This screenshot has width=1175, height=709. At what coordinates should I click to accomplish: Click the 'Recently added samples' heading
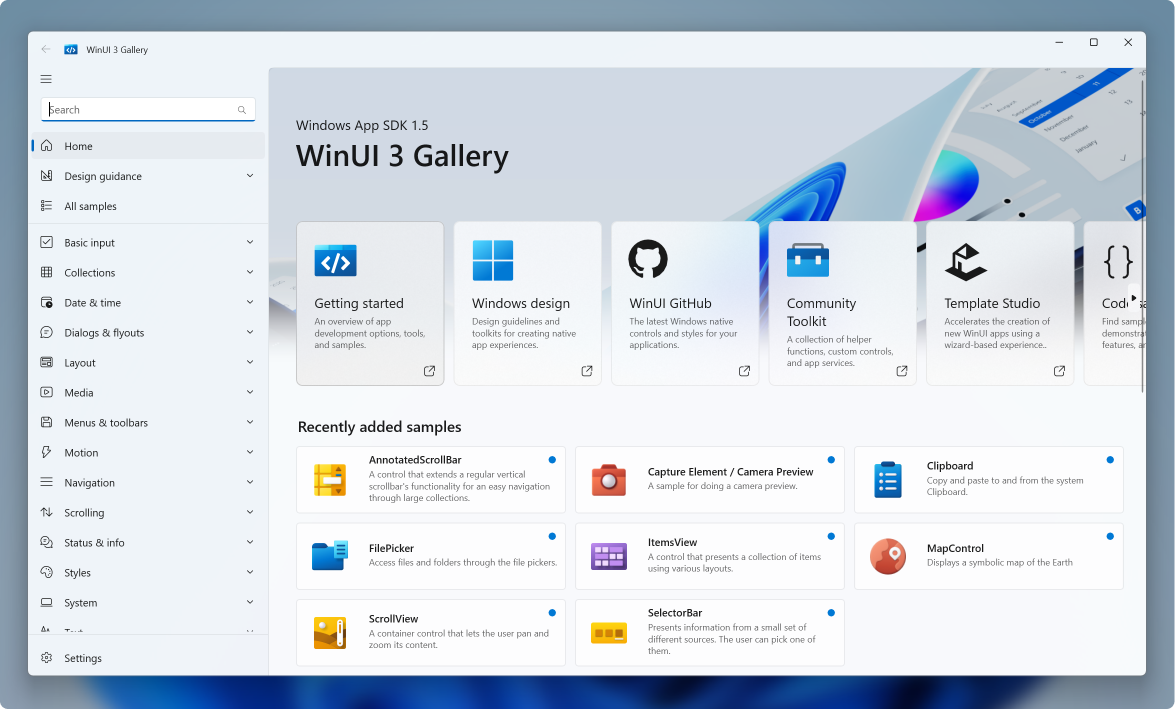coord(379,426)
